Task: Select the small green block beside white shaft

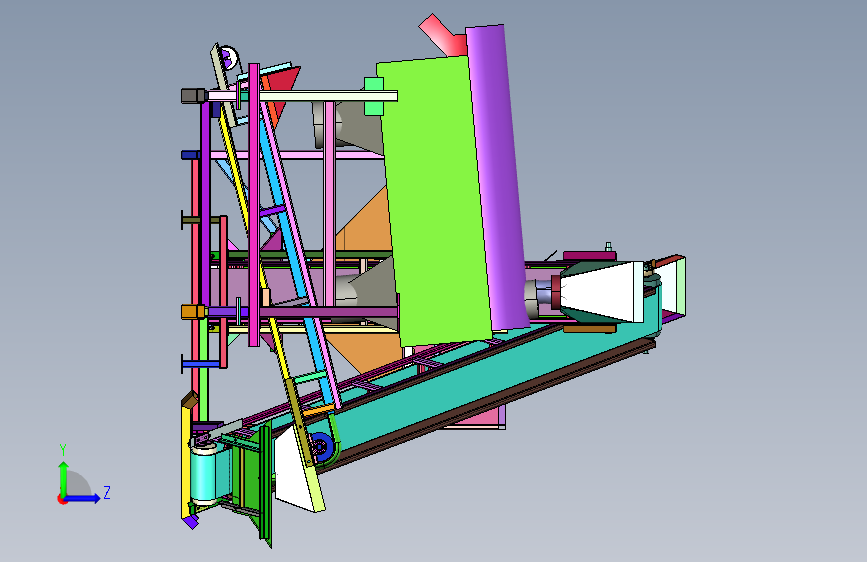Action: pyautogui.click(x=374, y=96)
